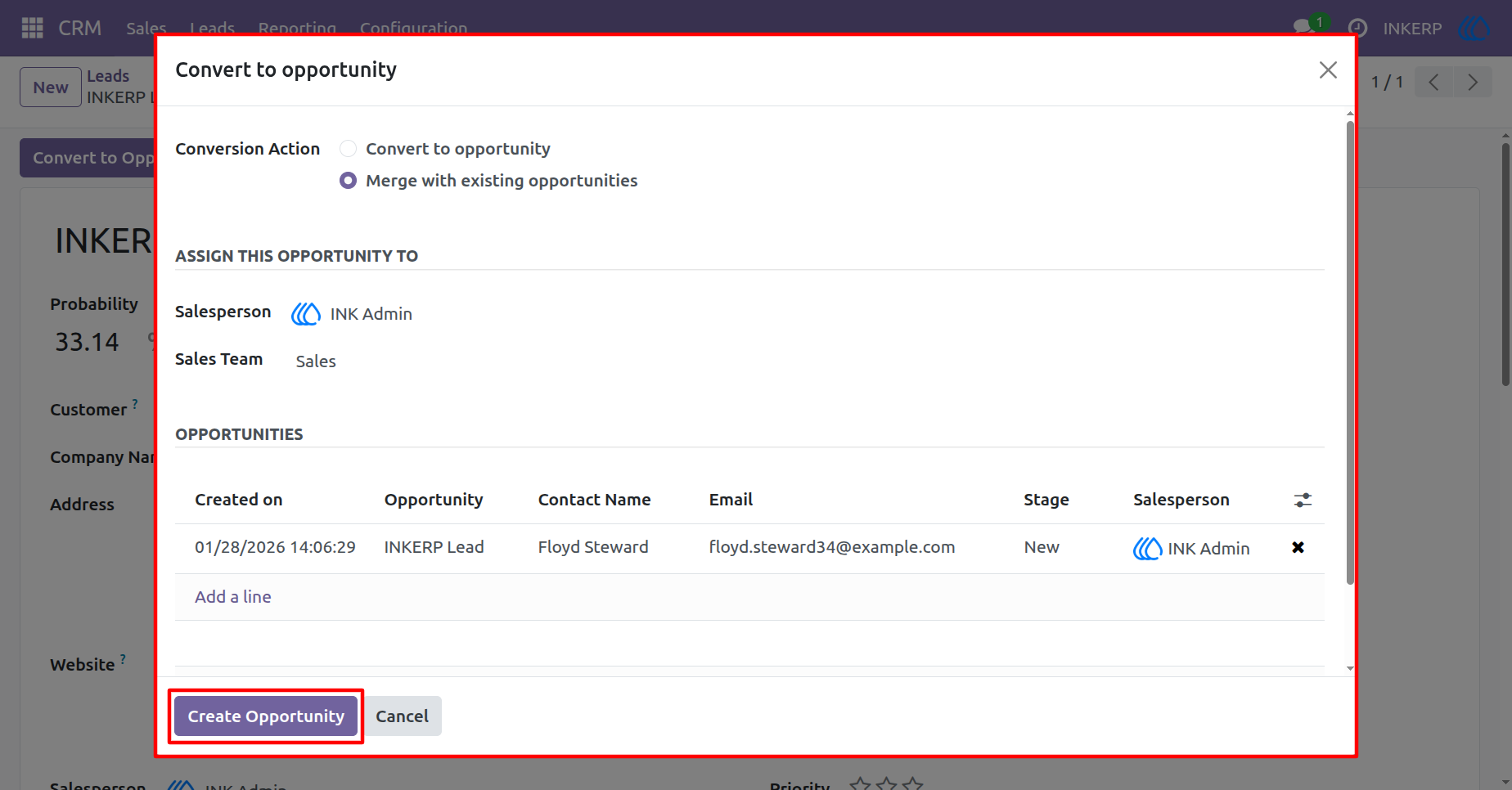Click the INKERP user avatar logo
Viewport: 1512px width, 790px height.
1474,28
